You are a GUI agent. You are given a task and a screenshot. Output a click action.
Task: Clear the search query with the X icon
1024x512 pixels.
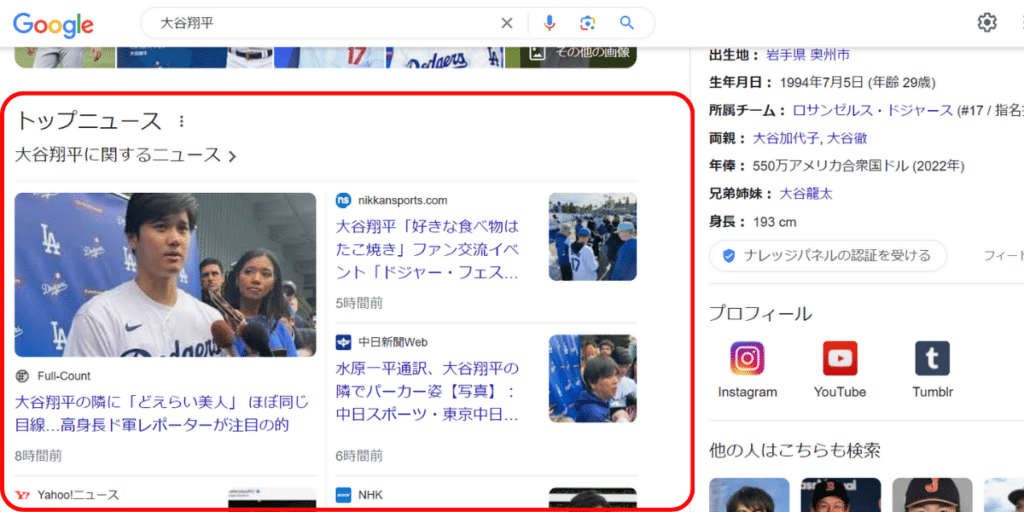tap(507, 24)
